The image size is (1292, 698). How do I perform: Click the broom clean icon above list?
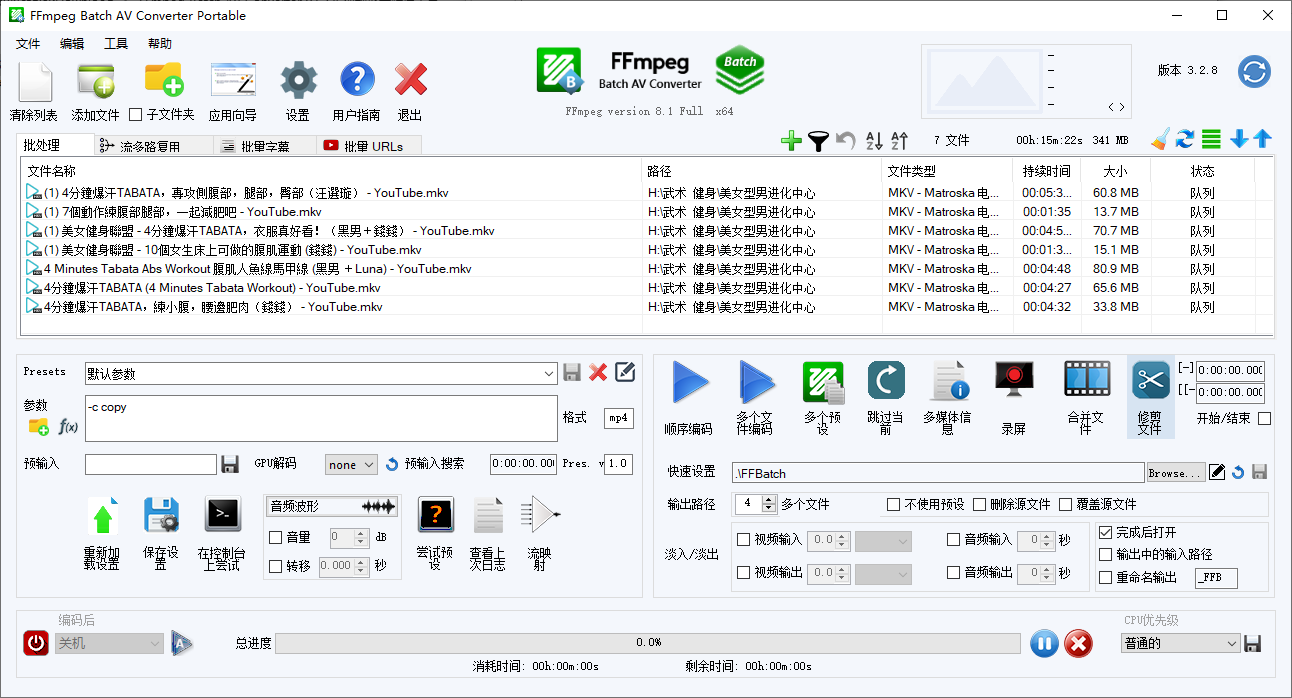[x=1160, y=140]
